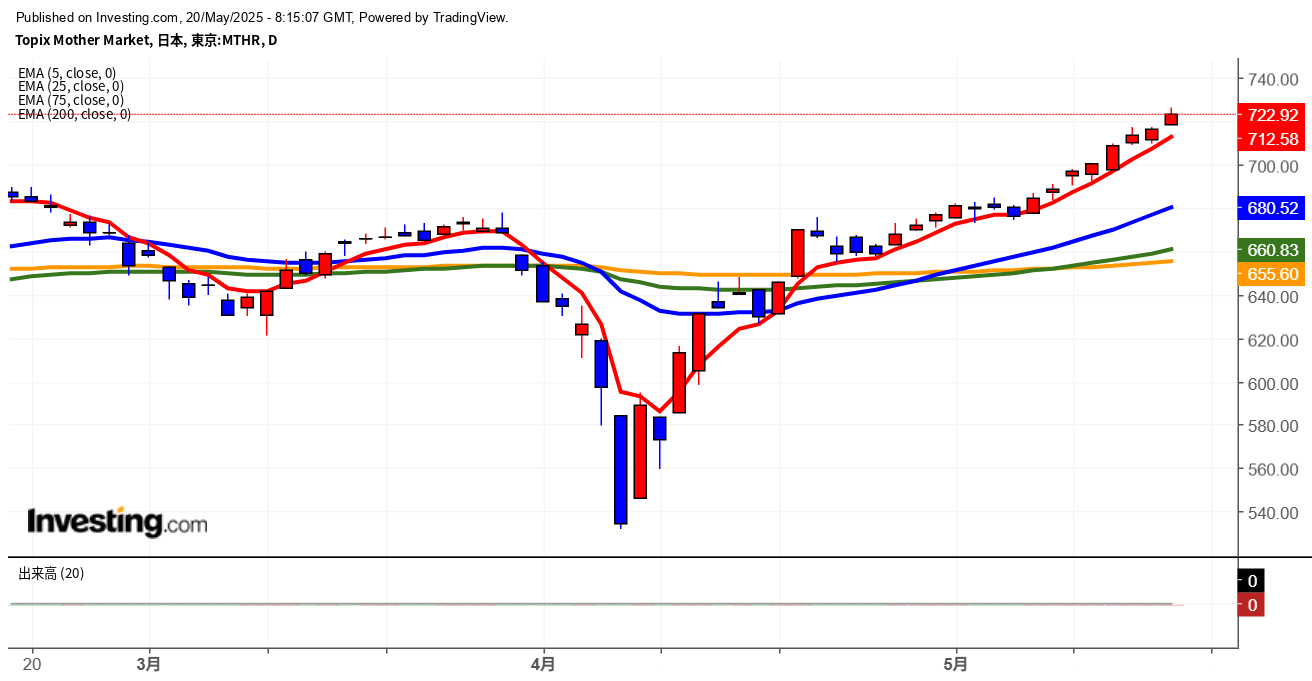The image size is (1312, 681).
Task: Click the red 0 volume value label
Action: tap(1251, 605)
